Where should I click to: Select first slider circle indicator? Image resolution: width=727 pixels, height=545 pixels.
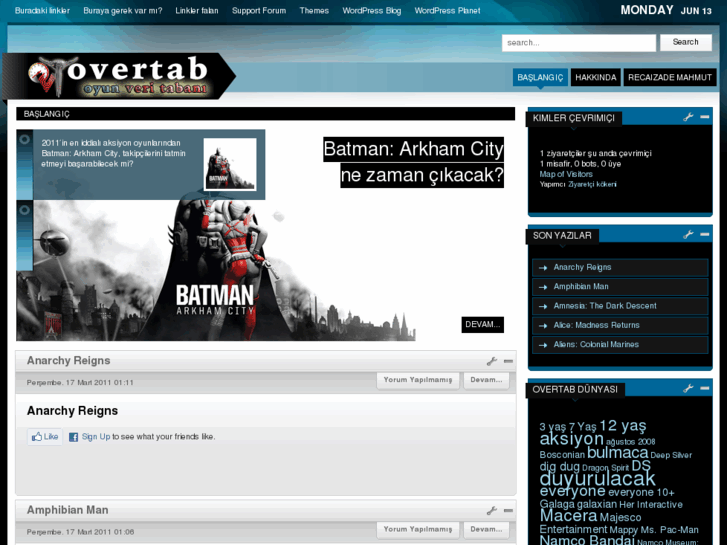pos(25,139)
